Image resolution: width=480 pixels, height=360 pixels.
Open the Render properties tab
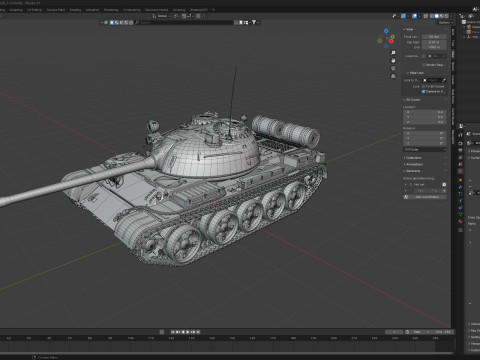pyautogui.click(x=460, y=143)
